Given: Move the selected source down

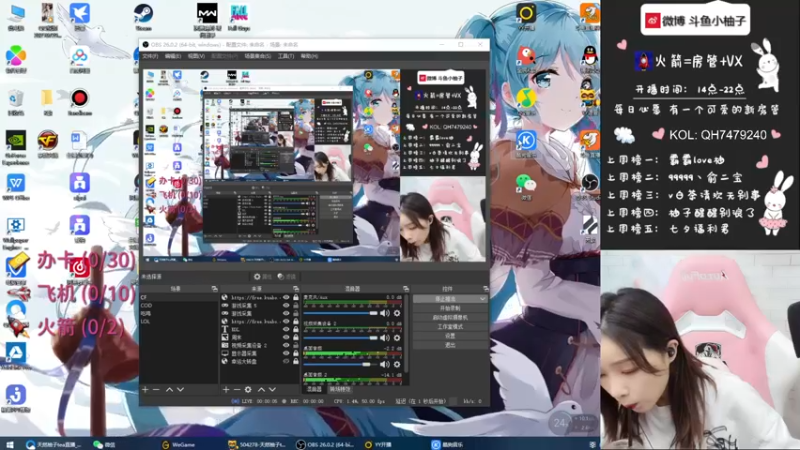Looking at the screenshot, I should click(x=272, y=390).
